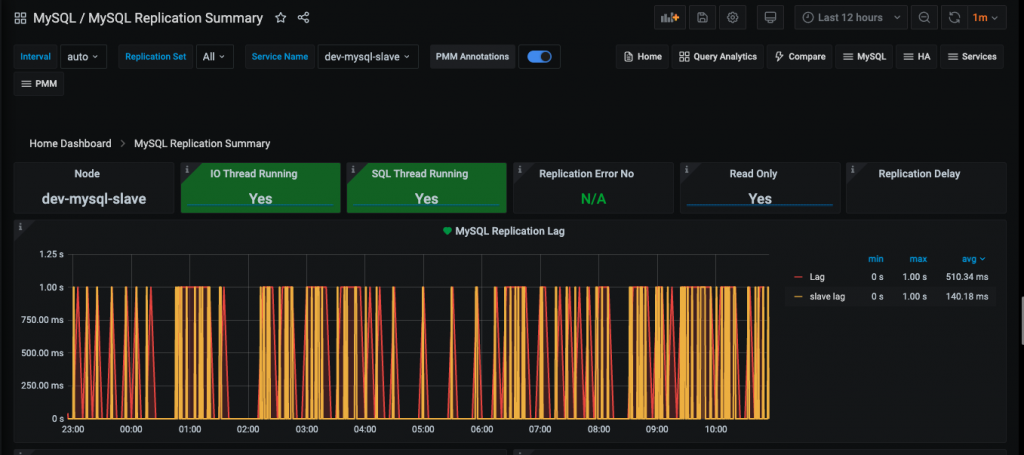This screenshot has width=1024, height=455.
Task: Zoom out the time range
Action: tap(924, 18)
